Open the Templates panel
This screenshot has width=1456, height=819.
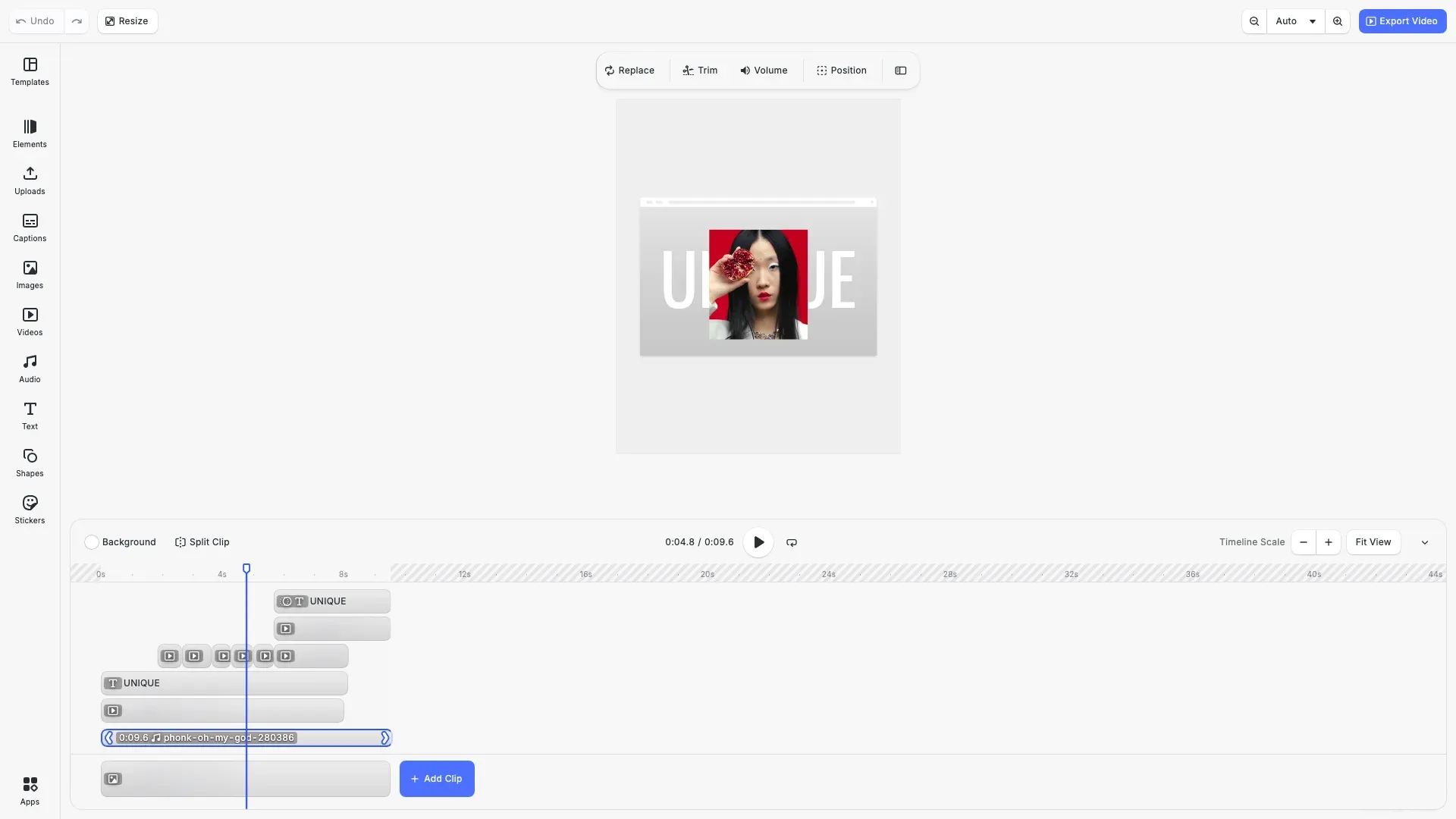pos(30,72)
